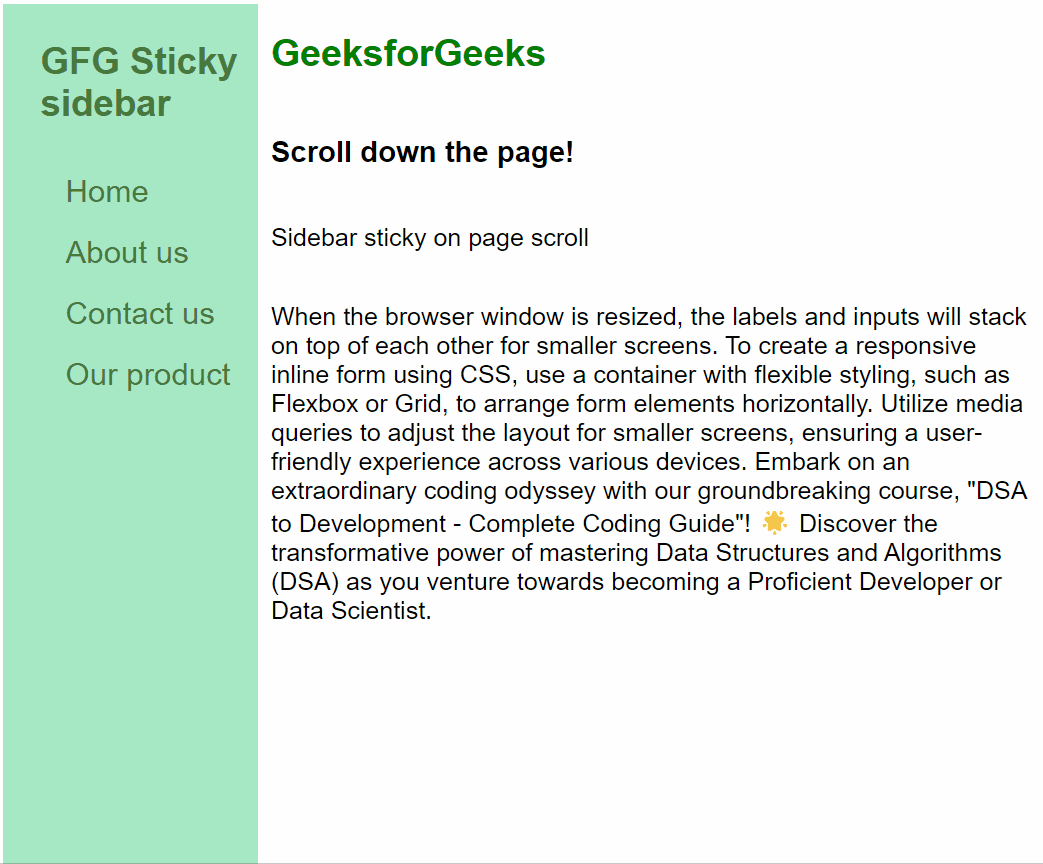The width and height of the screenshot is (1043, 864).
Task: Open the About us link
Action: 127,253
